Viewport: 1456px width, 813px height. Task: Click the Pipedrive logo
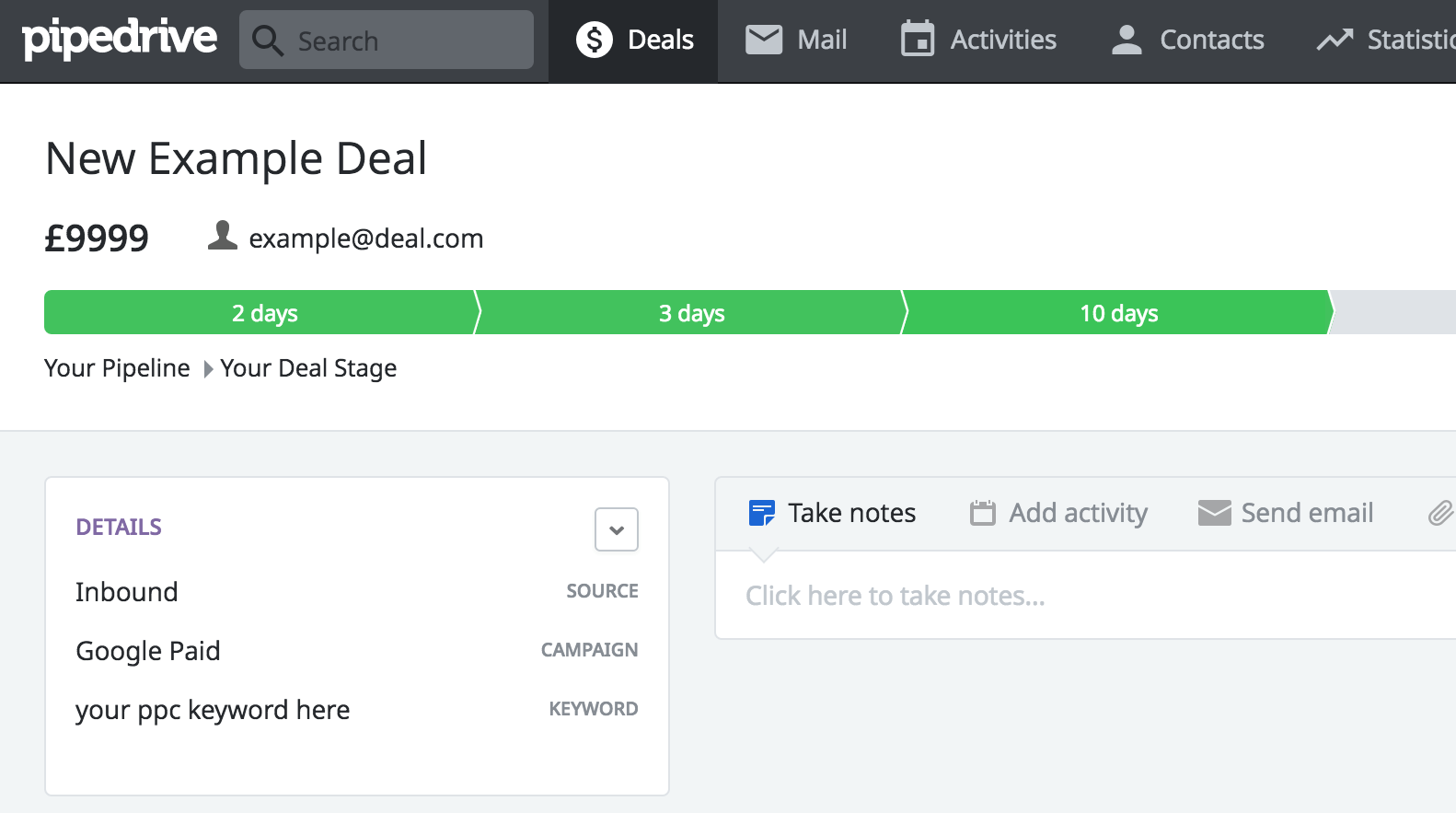pos(120,39)
